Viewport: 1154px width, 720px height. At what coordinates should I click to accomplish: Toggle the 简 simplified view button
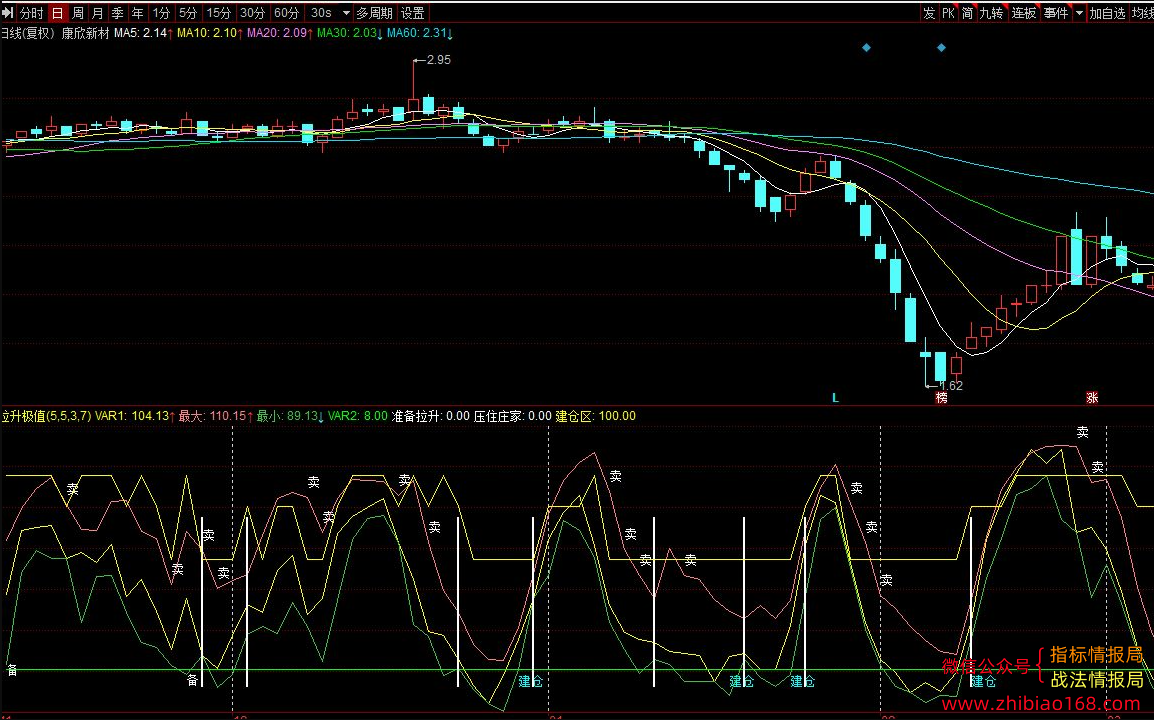(967, 13)
